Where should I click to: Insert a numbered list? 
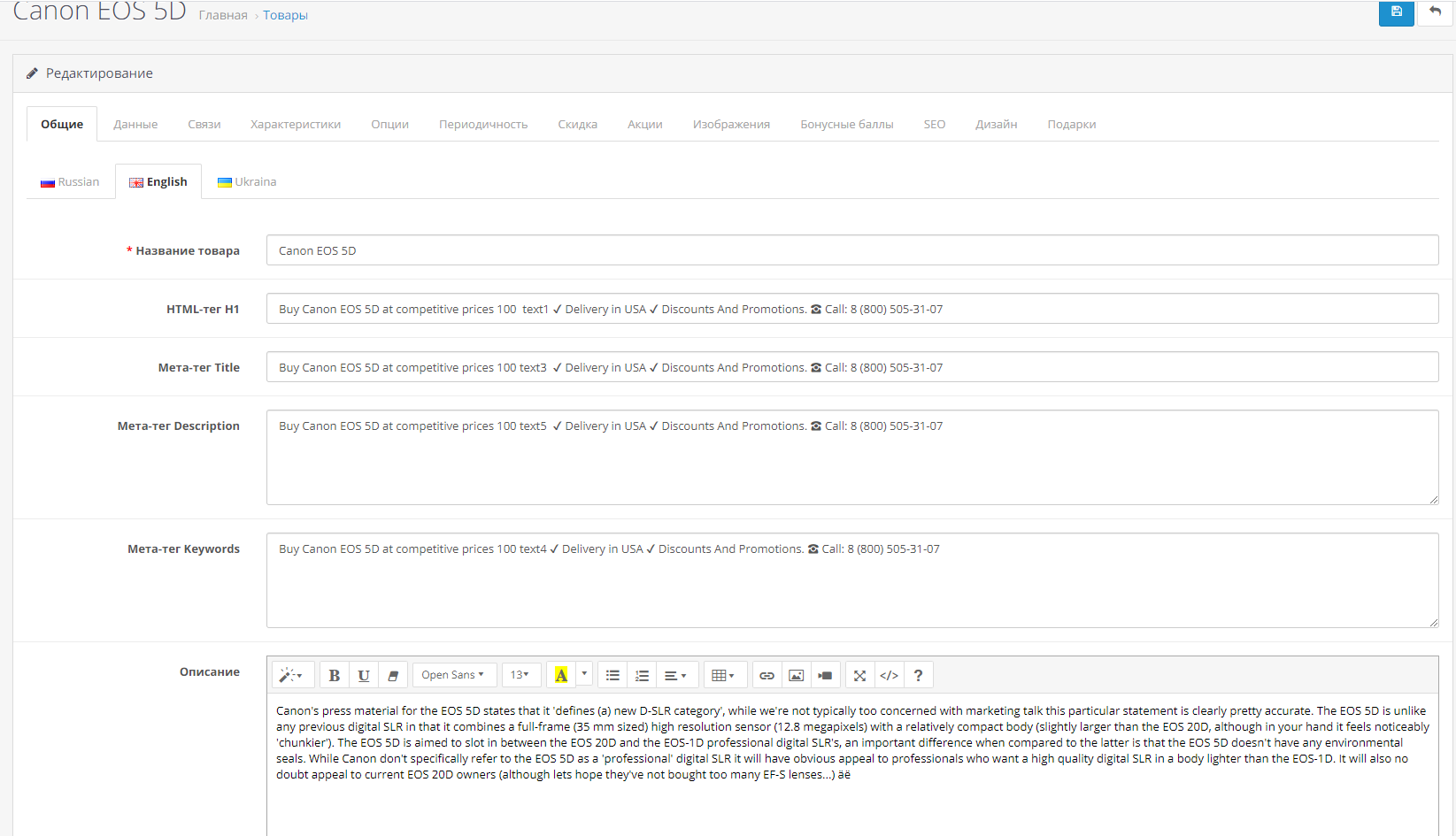point(643,675)
